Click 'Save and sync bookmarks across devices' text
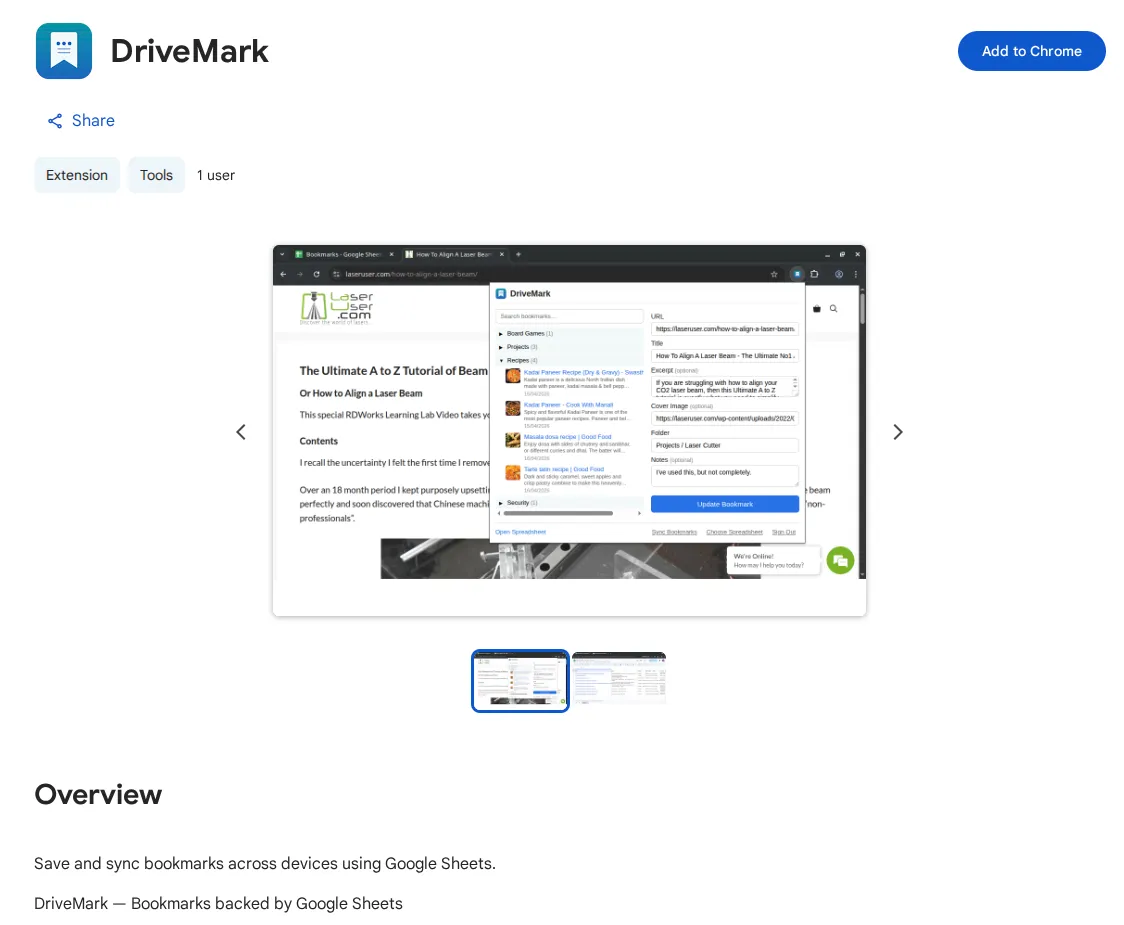The width and height of the screenshot is (1124, 925). [x=265, y=863]
